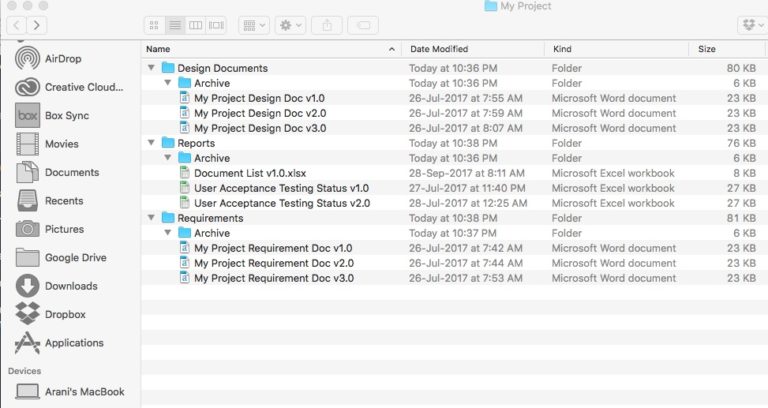
Task: Sort by the Size column header
Action: coord(727,49)
